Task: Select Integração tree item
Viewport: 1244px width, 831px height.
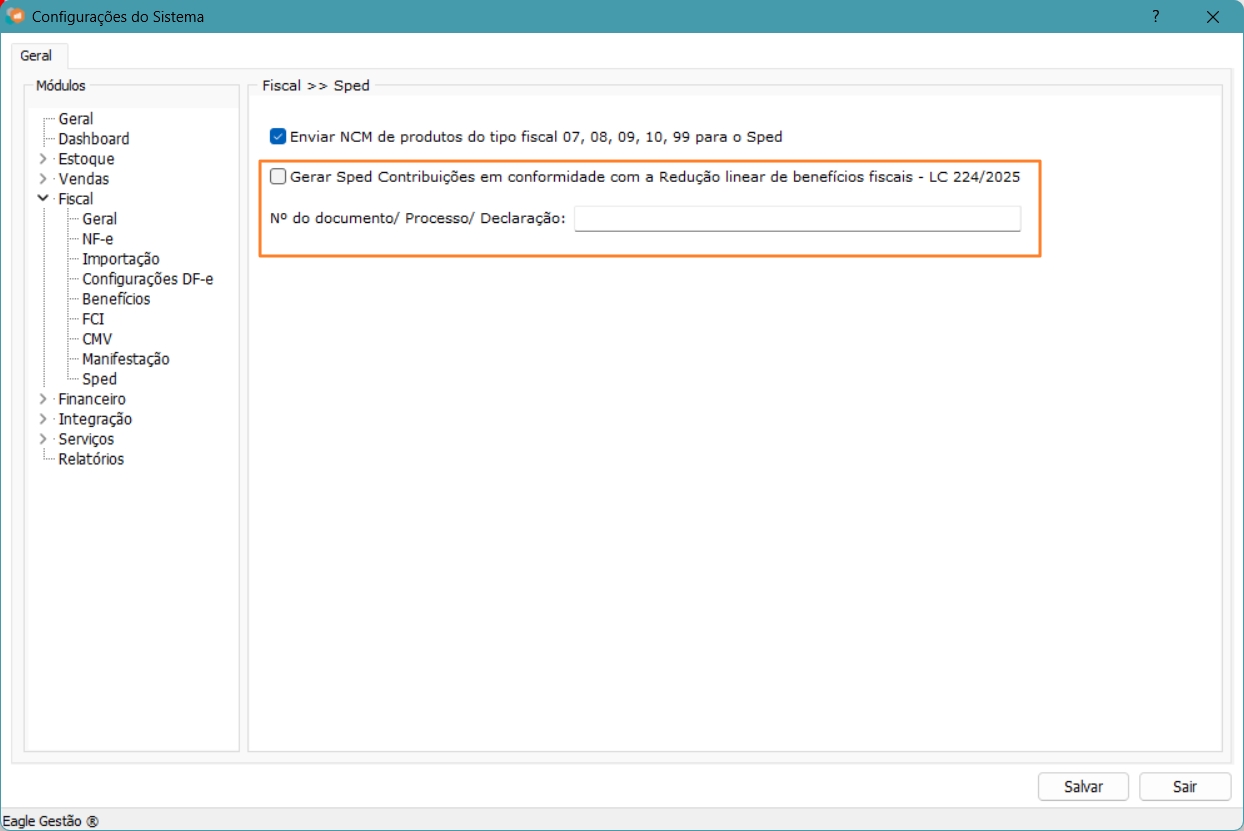Action: pos(95,419)
